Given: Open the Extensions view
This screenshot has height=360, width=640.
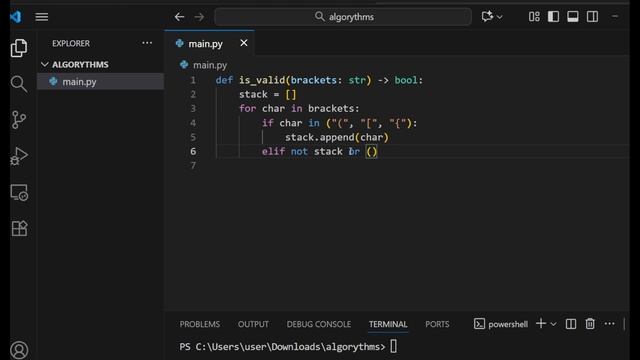Looking at the screenshot, I should 19,229.
